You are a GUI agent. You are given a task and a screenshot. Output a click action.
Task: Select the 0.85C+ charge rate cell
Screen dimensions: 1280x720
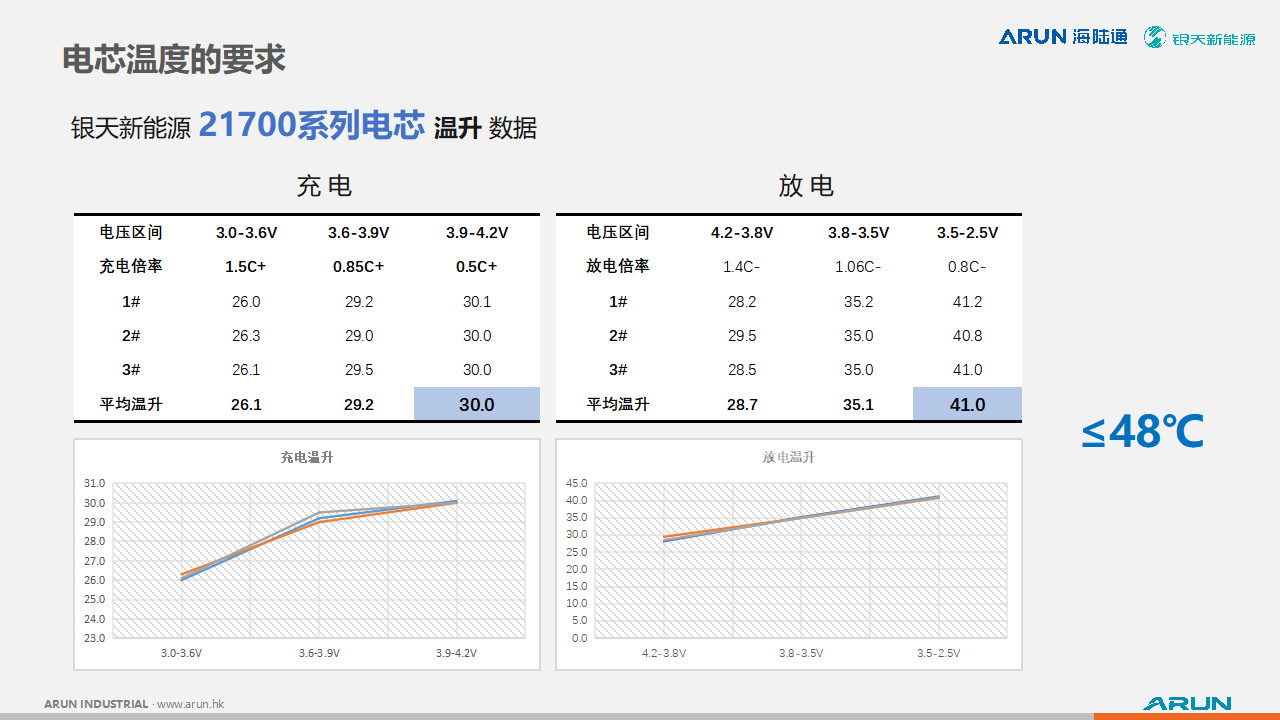tap(358, 267)
